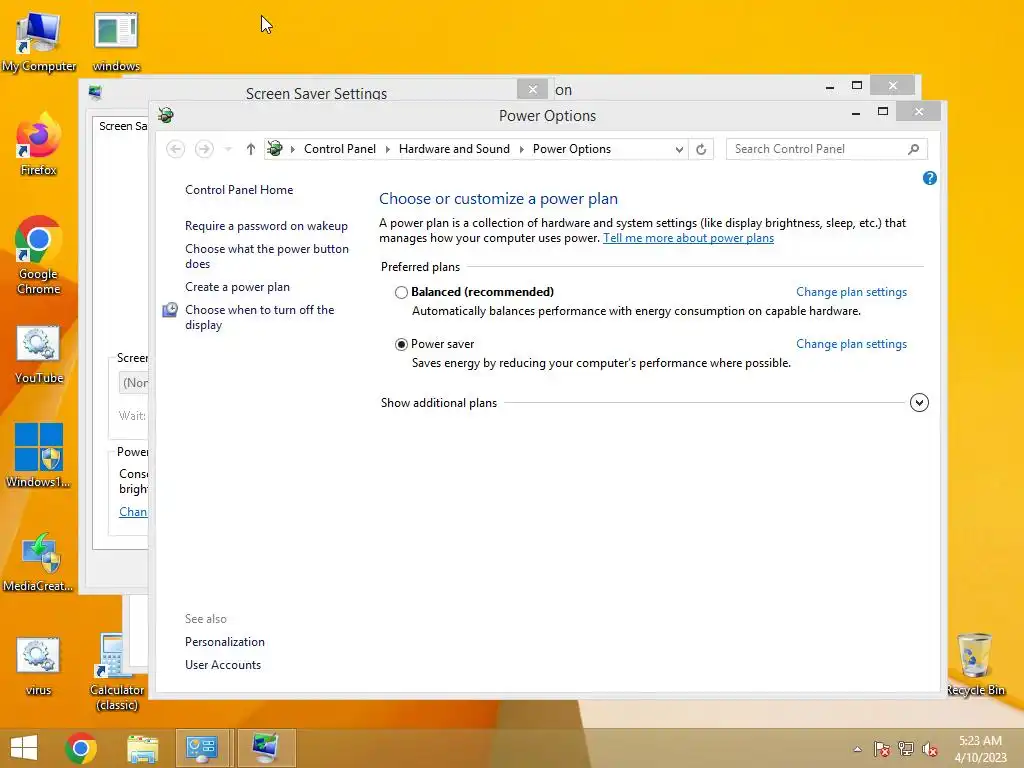Open the YouTube desktop icon
Image resolution: width=1024 pixels, height=768 pixels.
(38, 355)
